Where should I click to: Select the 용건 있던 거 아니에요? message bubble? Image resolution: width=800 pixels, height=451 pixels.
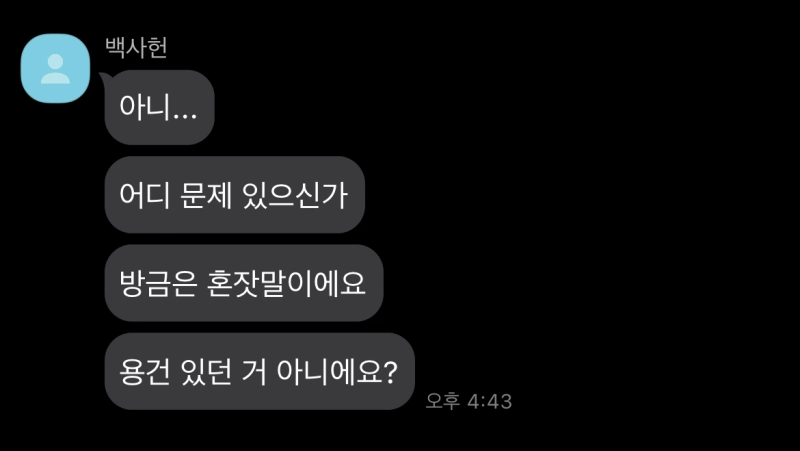coord(260,371)
